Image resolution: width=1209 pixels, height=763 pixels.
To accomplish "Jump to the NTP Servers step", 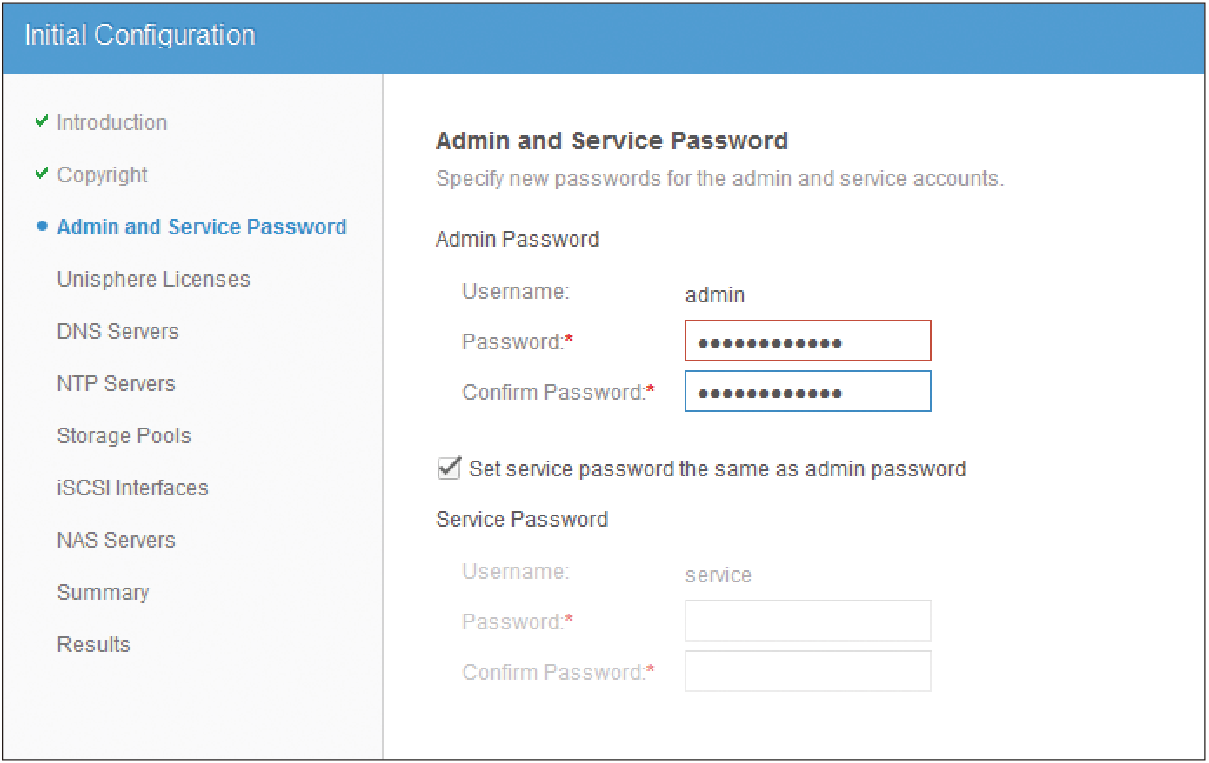I will tap(116, 383).
